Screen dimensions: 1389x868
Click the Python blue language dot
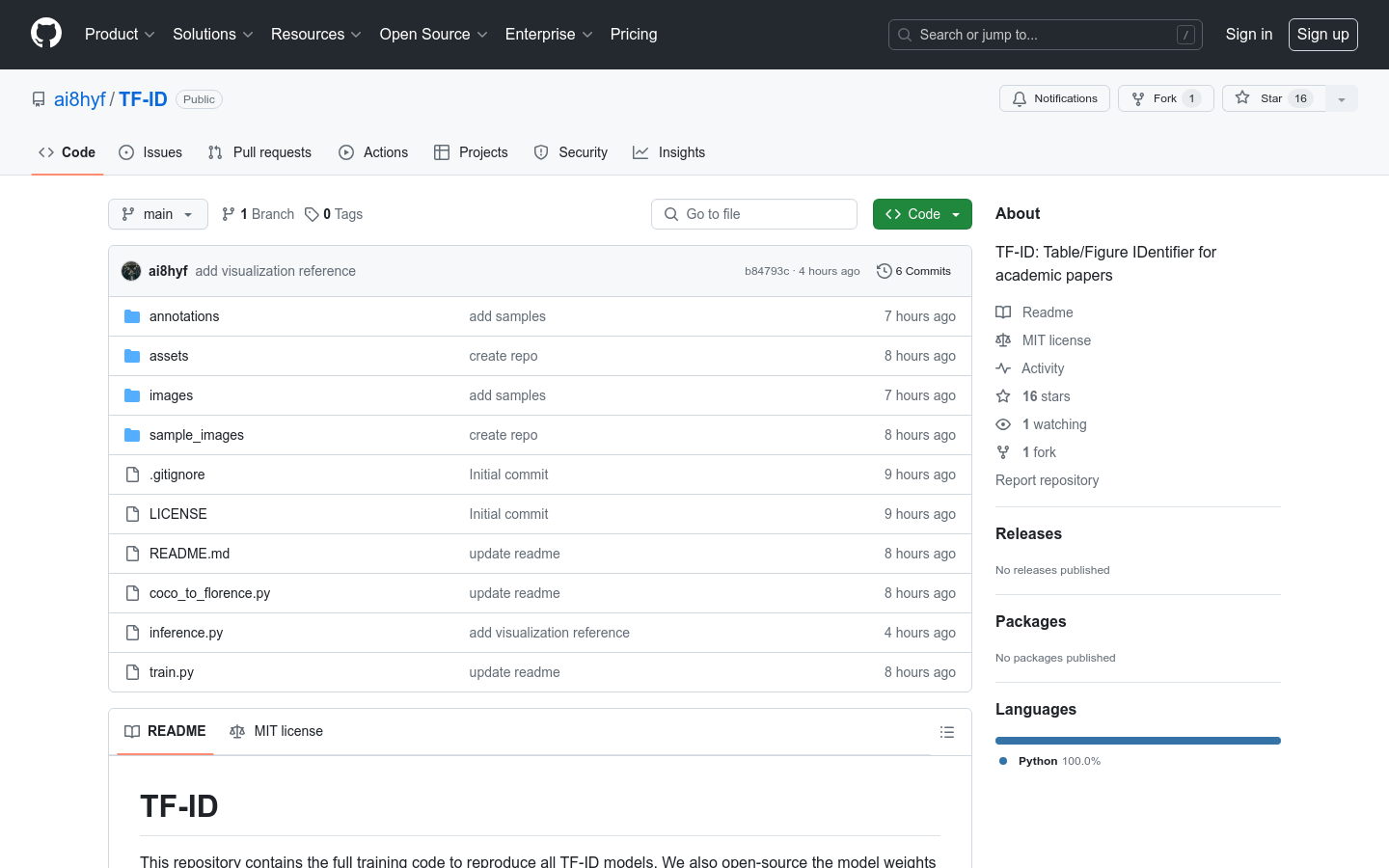(x=1003, y=761)
